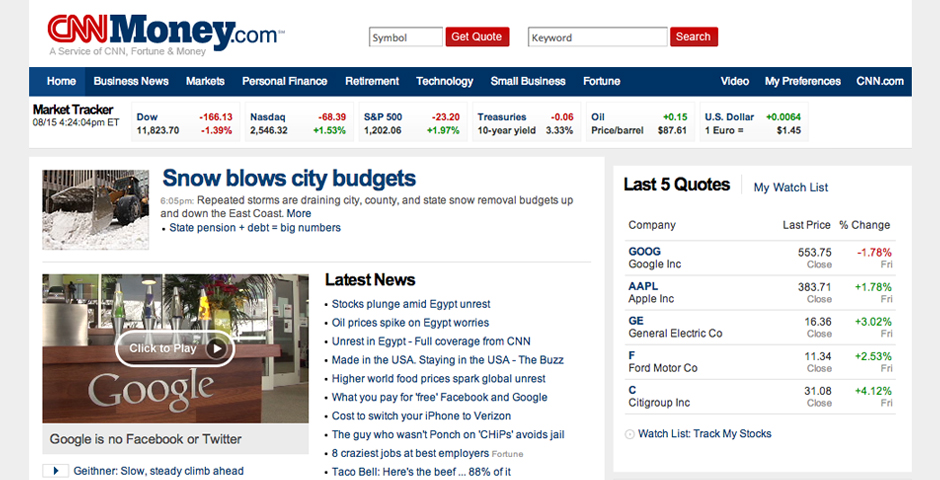
Task: Select the Last 5 Quotes tab
Action: pos(677,185)
